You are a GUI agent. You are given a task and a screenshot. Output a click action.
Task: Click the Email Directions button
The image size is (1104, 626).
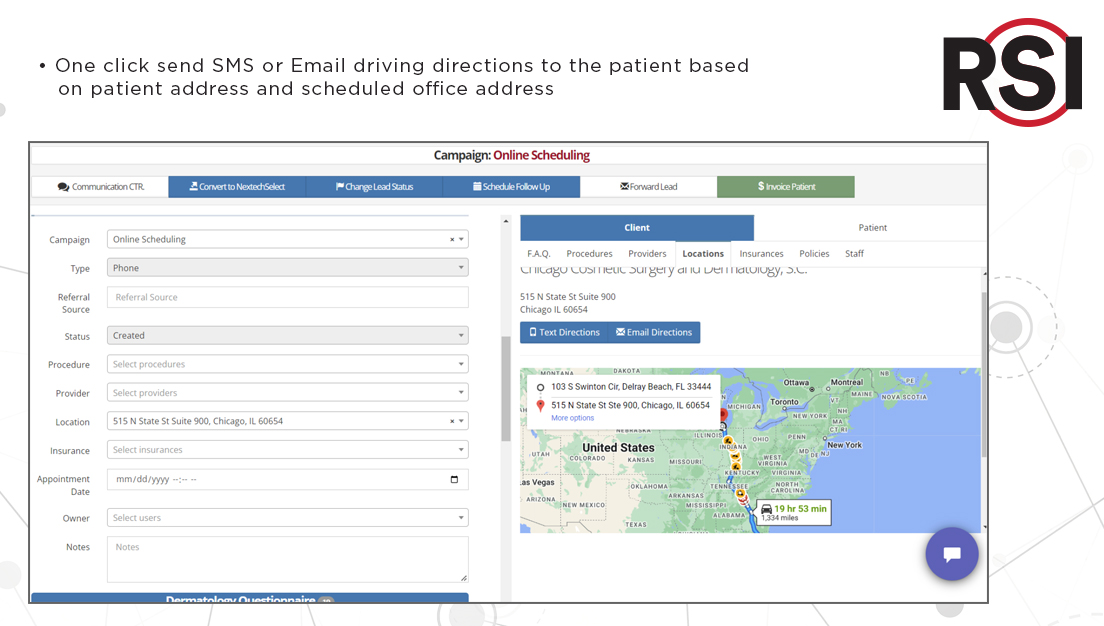click(x=654, y=332)
